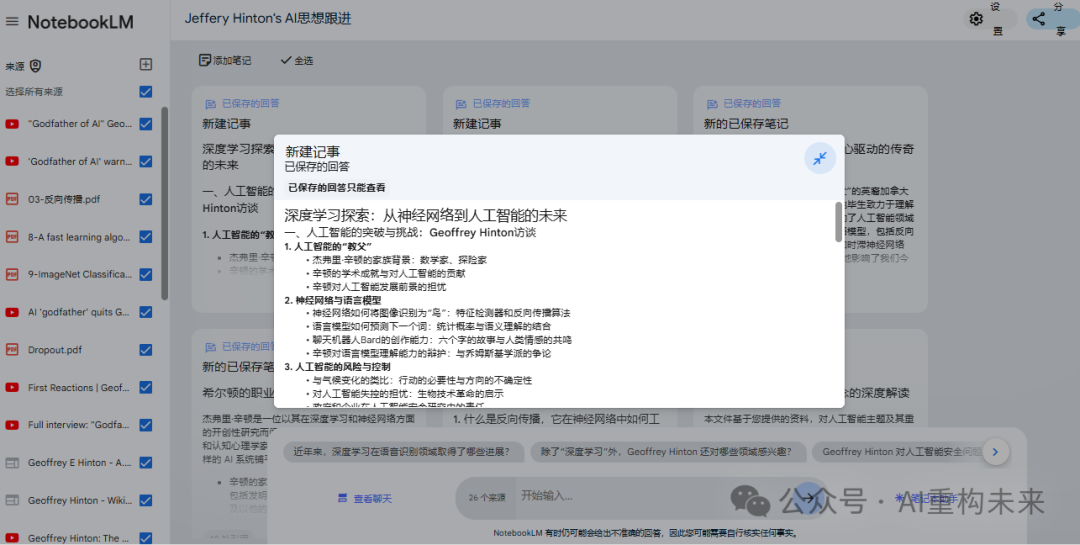Uncheck Geoffrey Hinton - Wiki... checkbox

click(x=145, y=500)
